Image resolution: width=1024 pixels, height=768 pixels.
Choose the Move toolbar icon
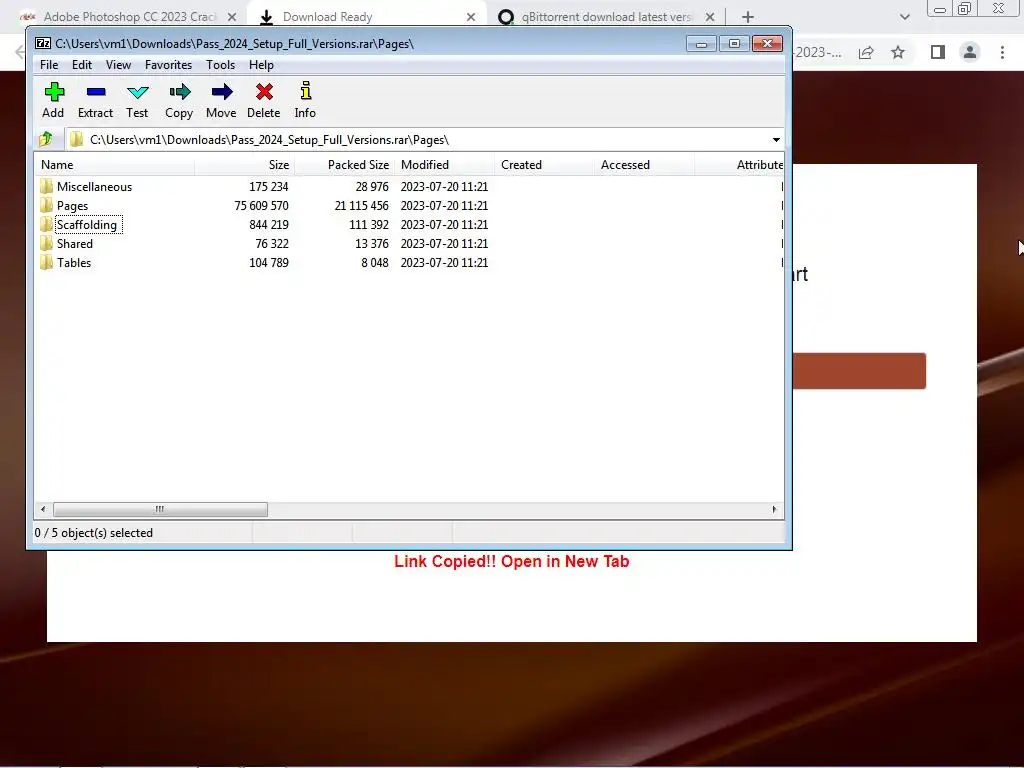click(x=222, y=92)
